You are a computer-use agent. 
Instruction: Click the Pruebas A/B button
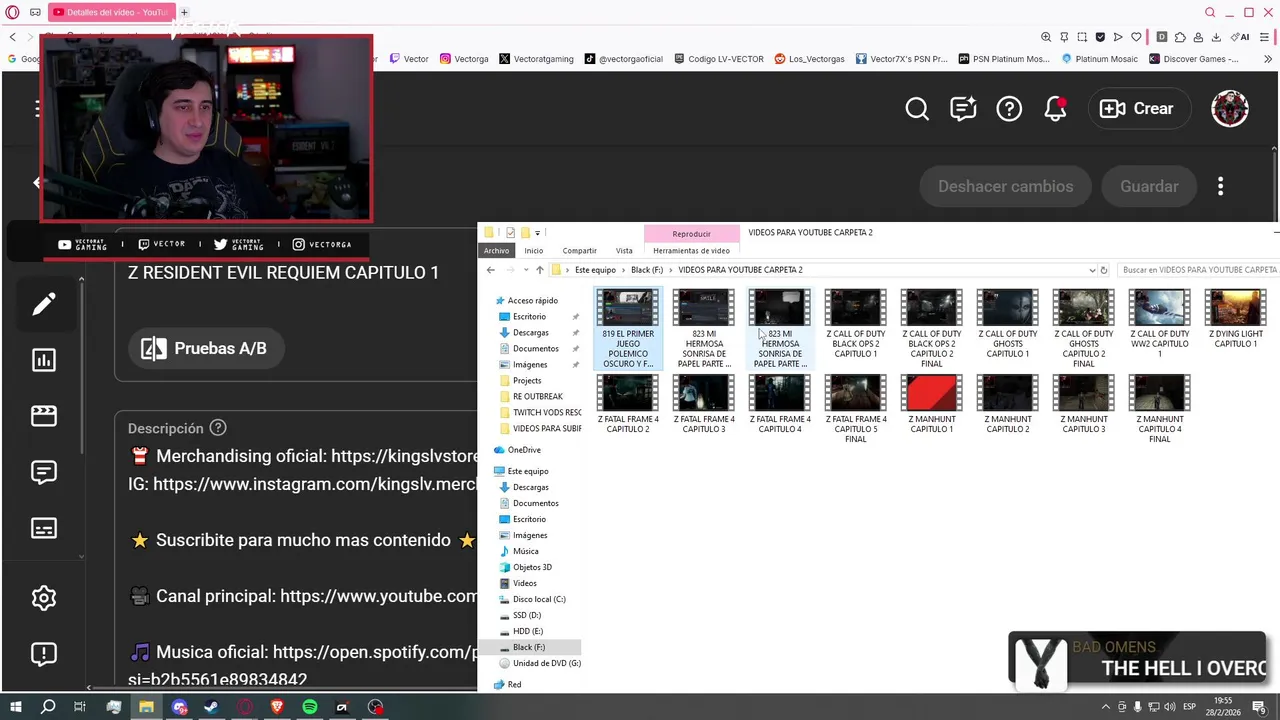click(205, 348)
